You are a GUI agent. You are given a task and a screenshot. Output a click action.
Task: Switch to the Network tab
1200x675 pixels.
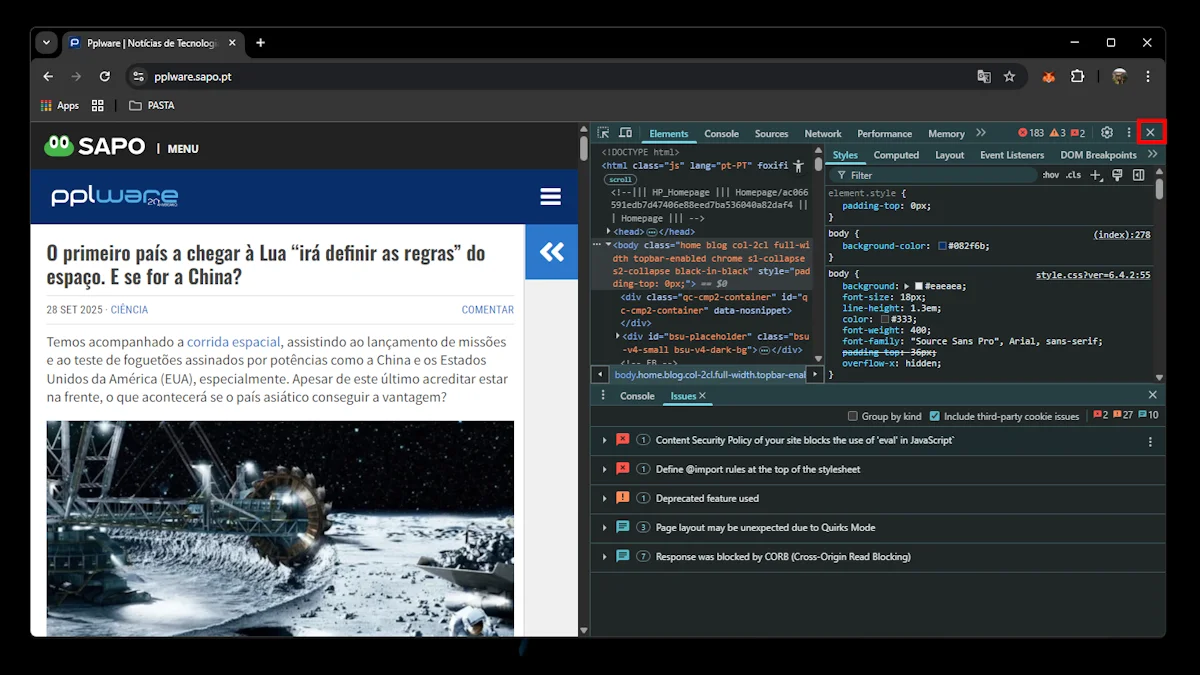click(x=823, y=134)
